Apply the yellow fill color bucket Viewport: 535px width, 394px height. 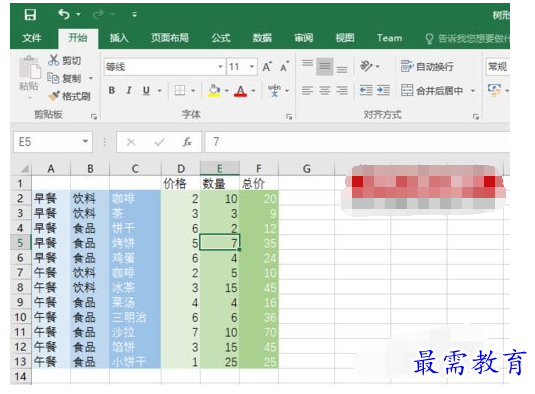pos(214,90)
